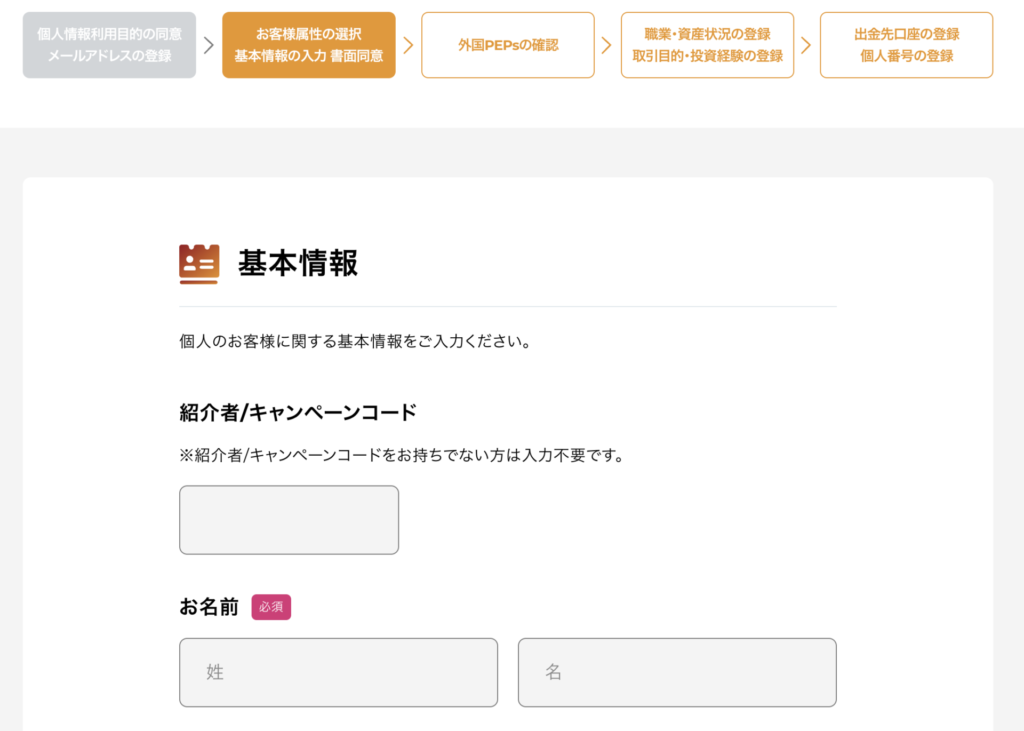The width and height of the screenshot is (1024, 731).
Task: Click the pink 必須 required badge
Action: point(271,607)
